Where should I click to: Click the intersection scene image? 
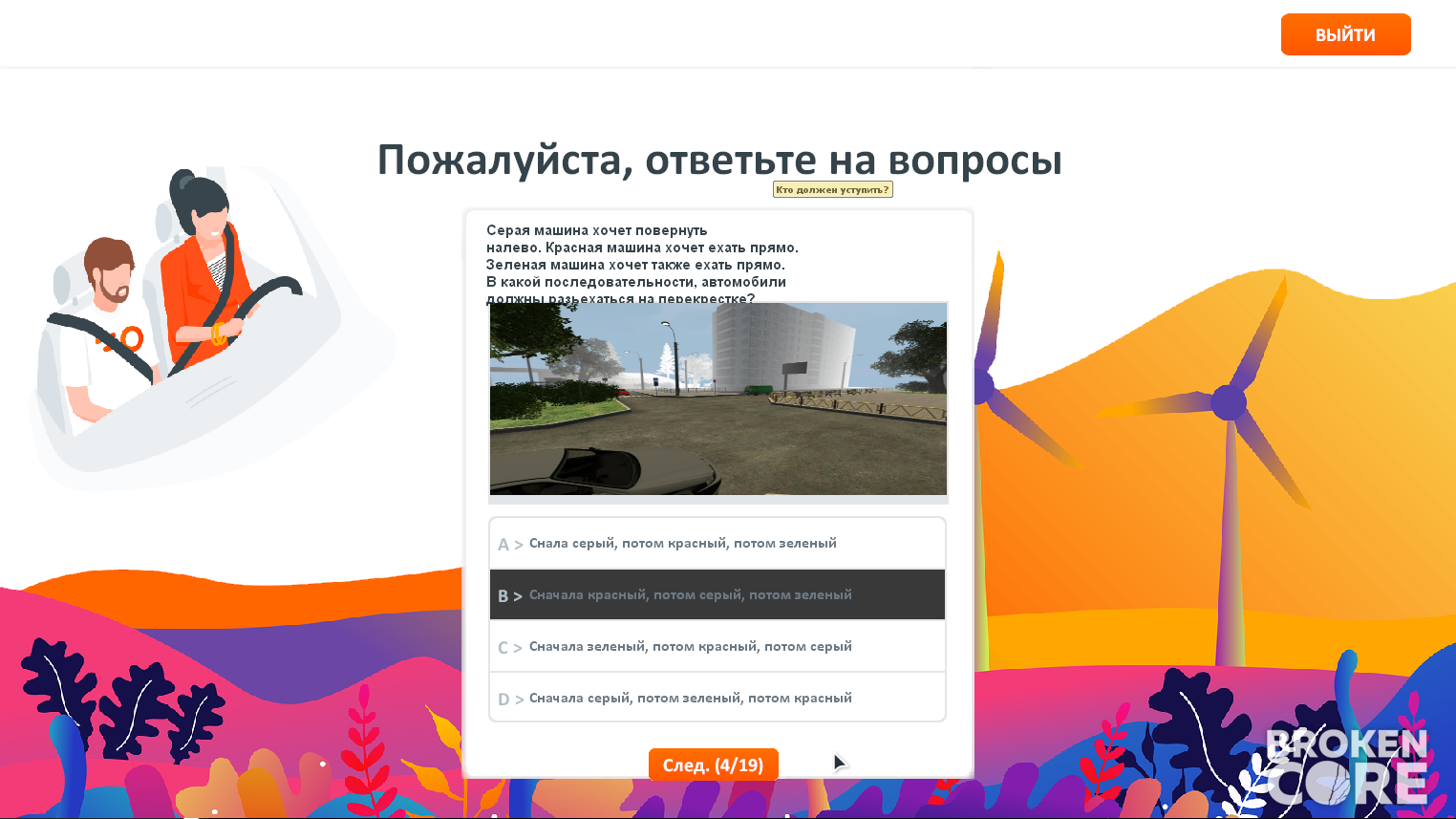tap(718, 399)
